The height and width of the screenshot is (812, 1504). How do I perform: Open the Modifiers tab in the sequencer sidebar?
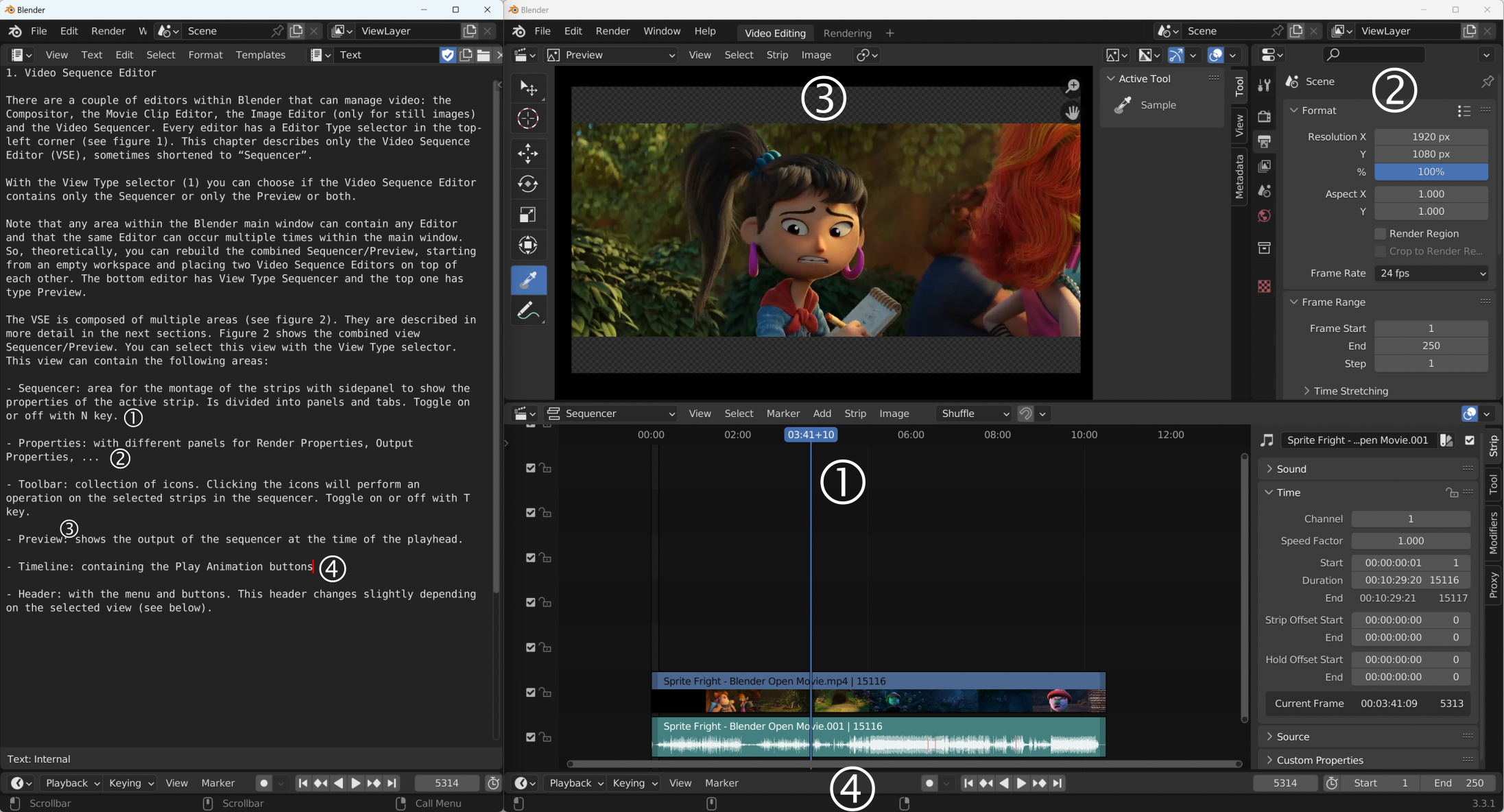(x=1493, y=533)
